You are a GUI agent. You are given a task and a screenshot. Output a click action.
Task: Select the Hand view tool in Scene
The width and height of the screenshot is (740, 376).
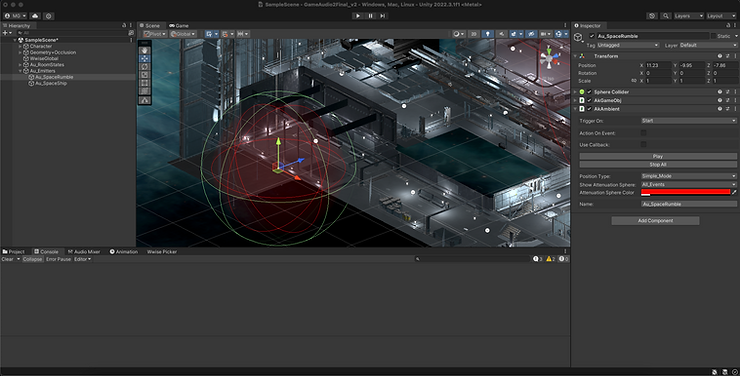[144, 50]
